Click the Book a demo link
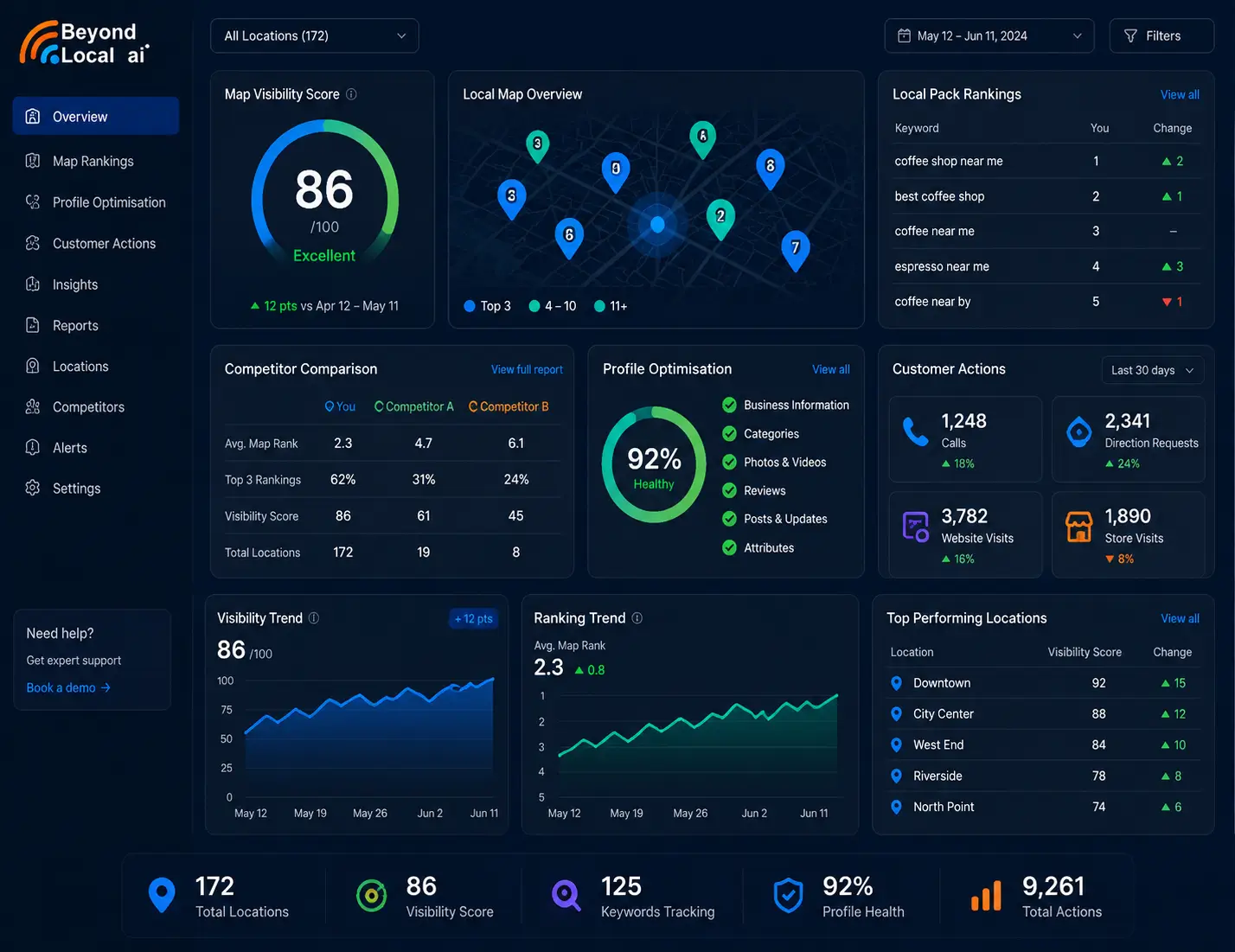1235x952 pixels. 68,687
